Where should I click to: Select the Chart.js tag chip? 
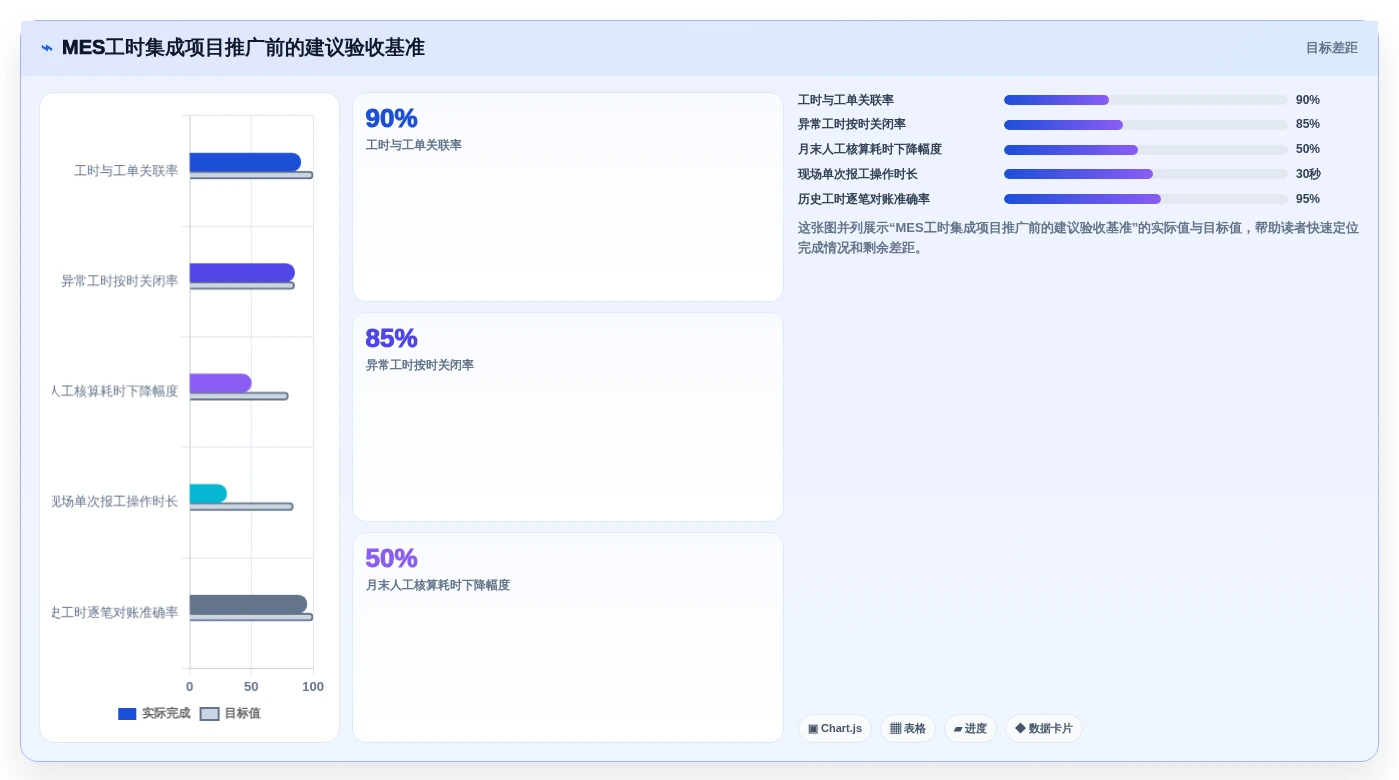pos(834,728)
